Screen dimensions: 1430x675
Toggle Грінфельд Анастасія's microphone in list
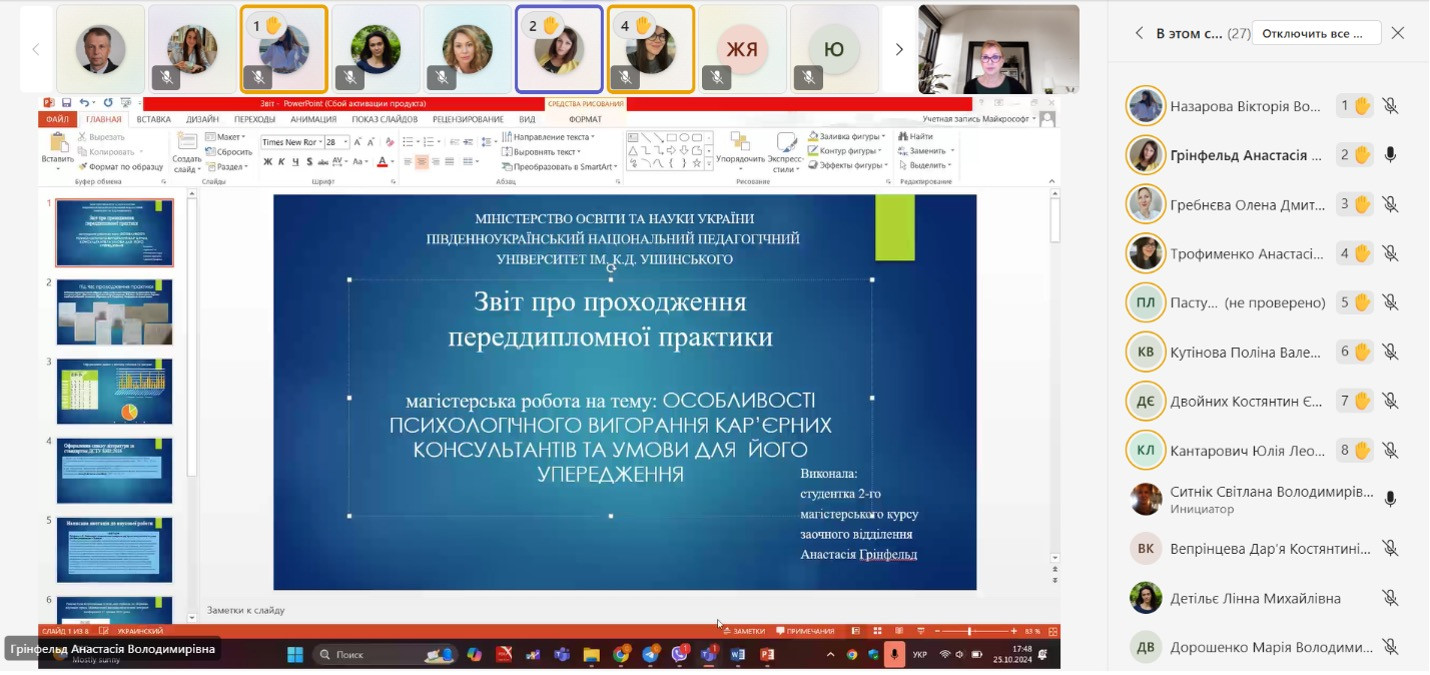pos(1390,155)
